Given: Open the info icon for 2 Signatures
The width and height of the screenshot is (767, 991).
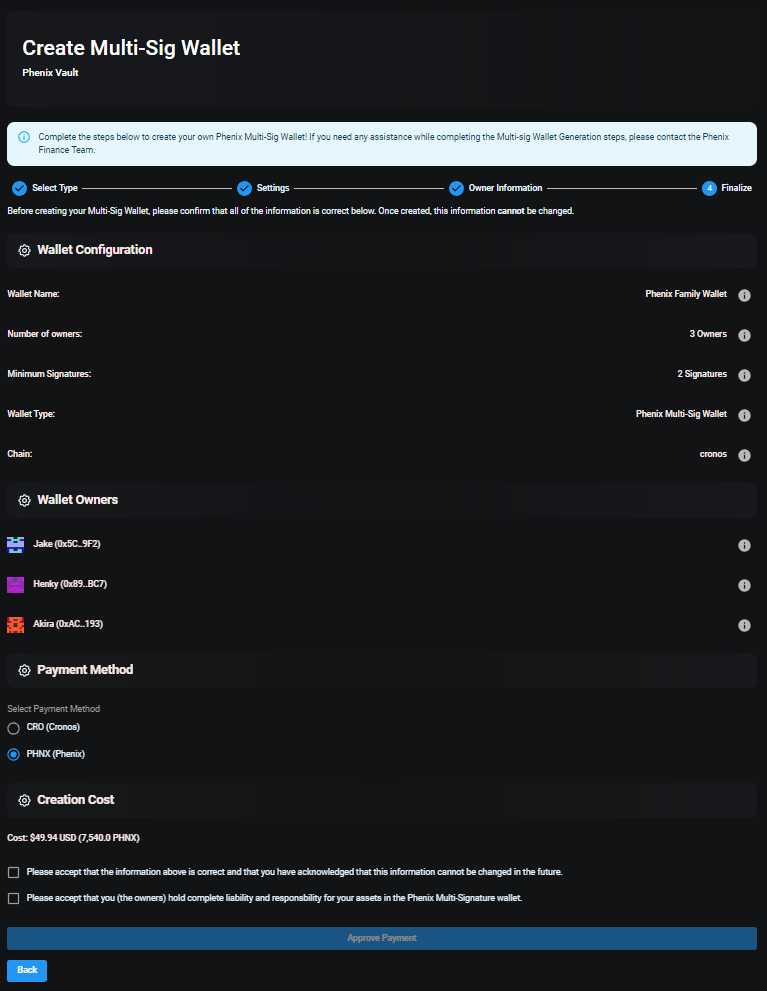Looking at the screenshot, I should (x=744, y=375).
